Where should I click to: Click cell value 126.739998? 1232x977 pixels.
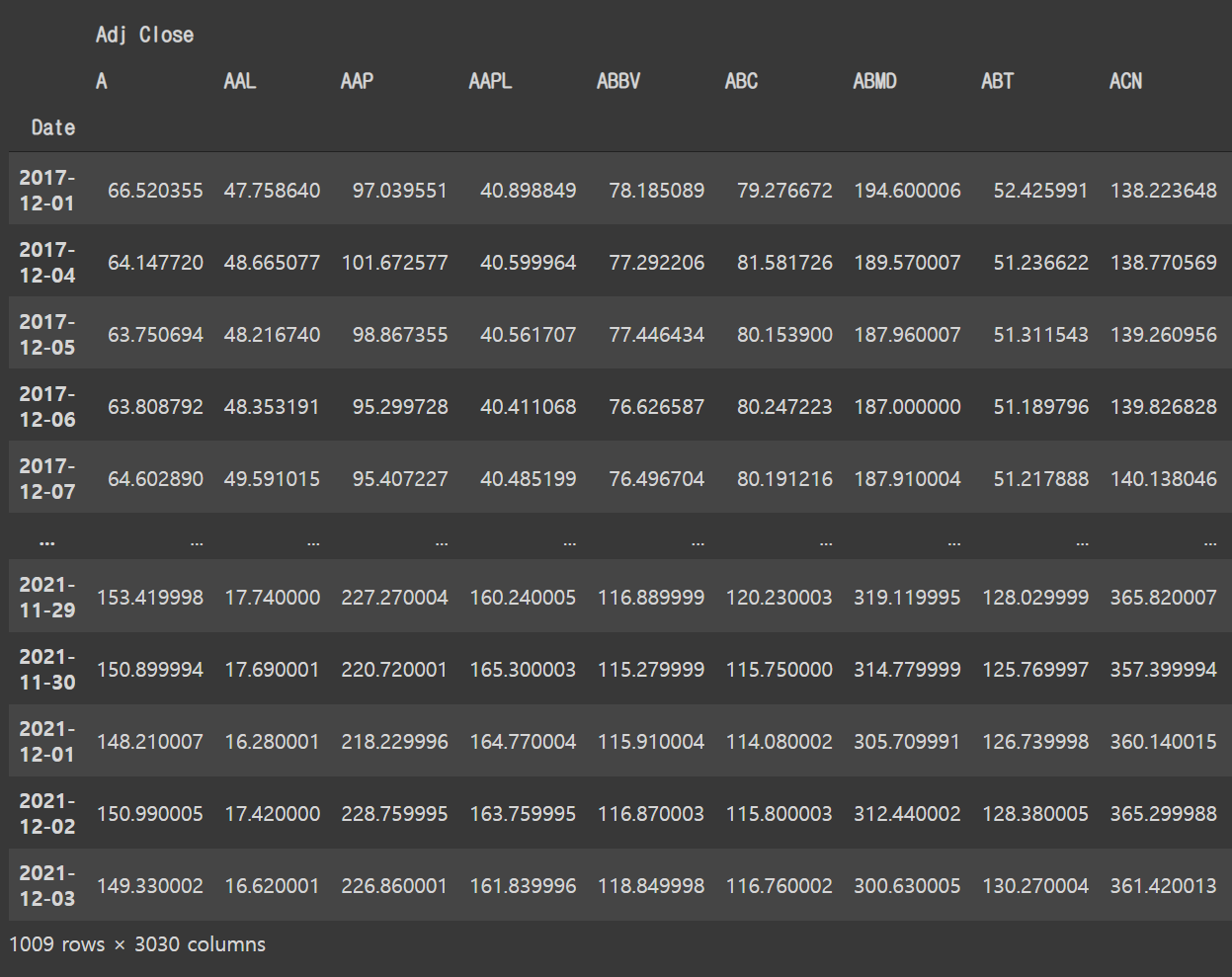click(1035, 742)
